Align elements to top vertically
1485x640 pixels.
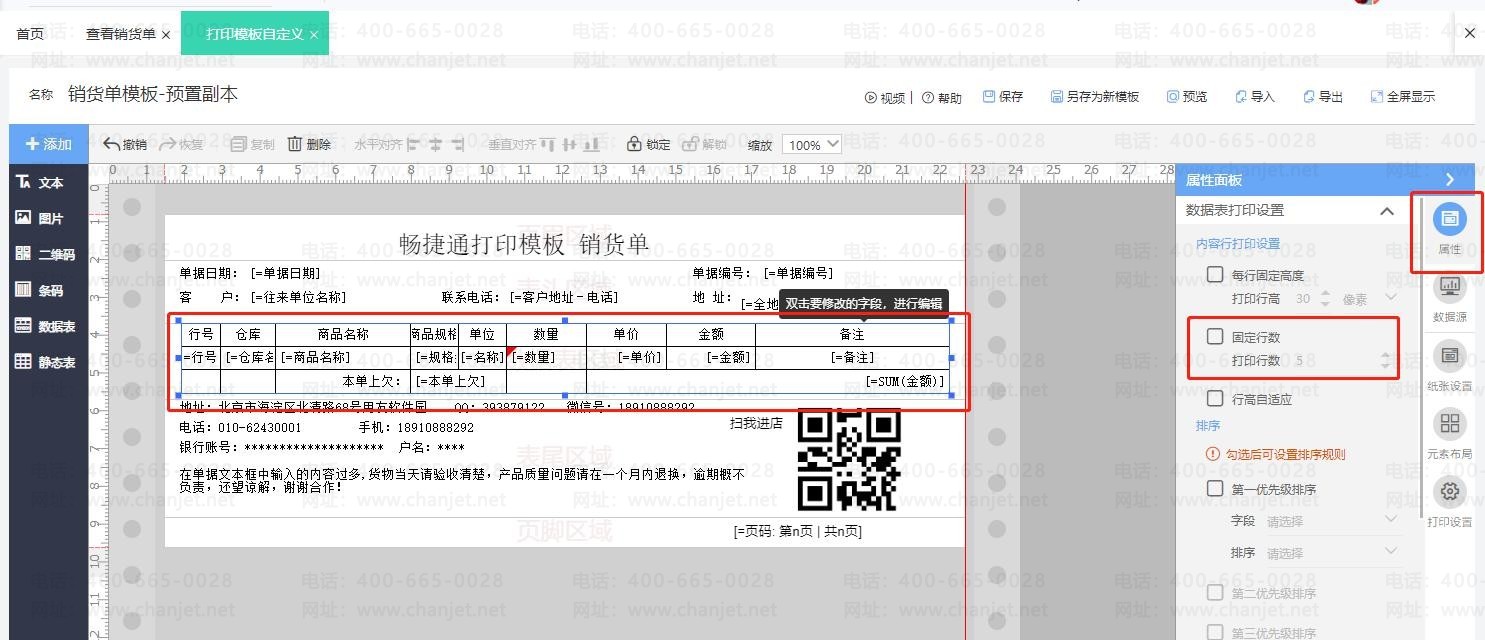tap(547, 144)
